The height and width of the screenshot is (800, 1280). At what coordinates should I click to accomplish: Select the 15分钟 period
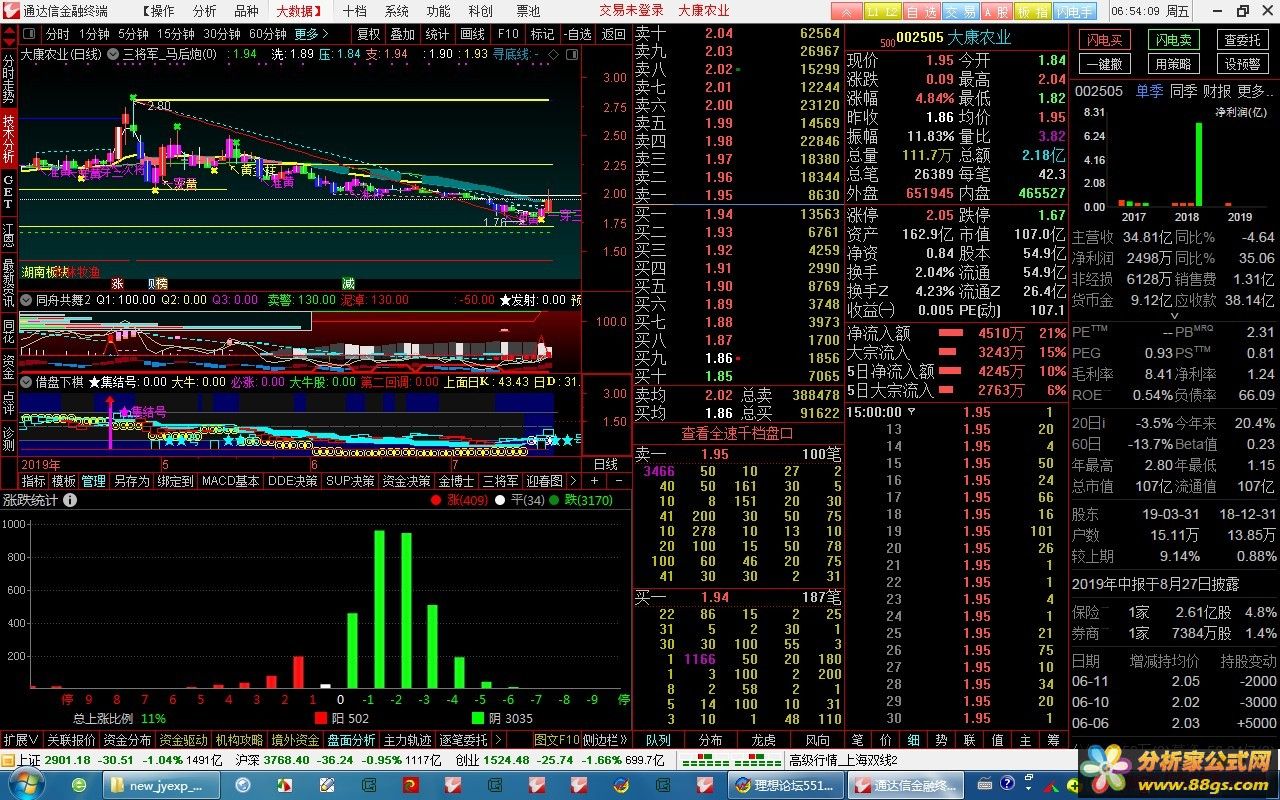pyautogui.click(x=176, y=34)
